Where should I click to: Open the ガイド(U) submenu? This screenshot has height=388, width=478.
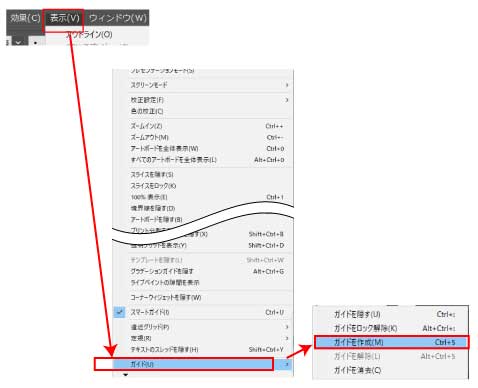tap(203, 364)
